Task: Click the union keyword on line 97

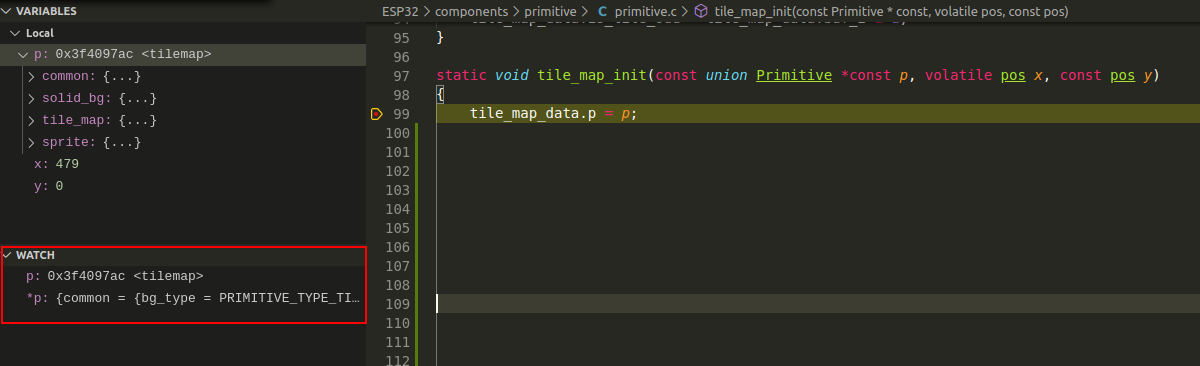Action: pos(727,76)
